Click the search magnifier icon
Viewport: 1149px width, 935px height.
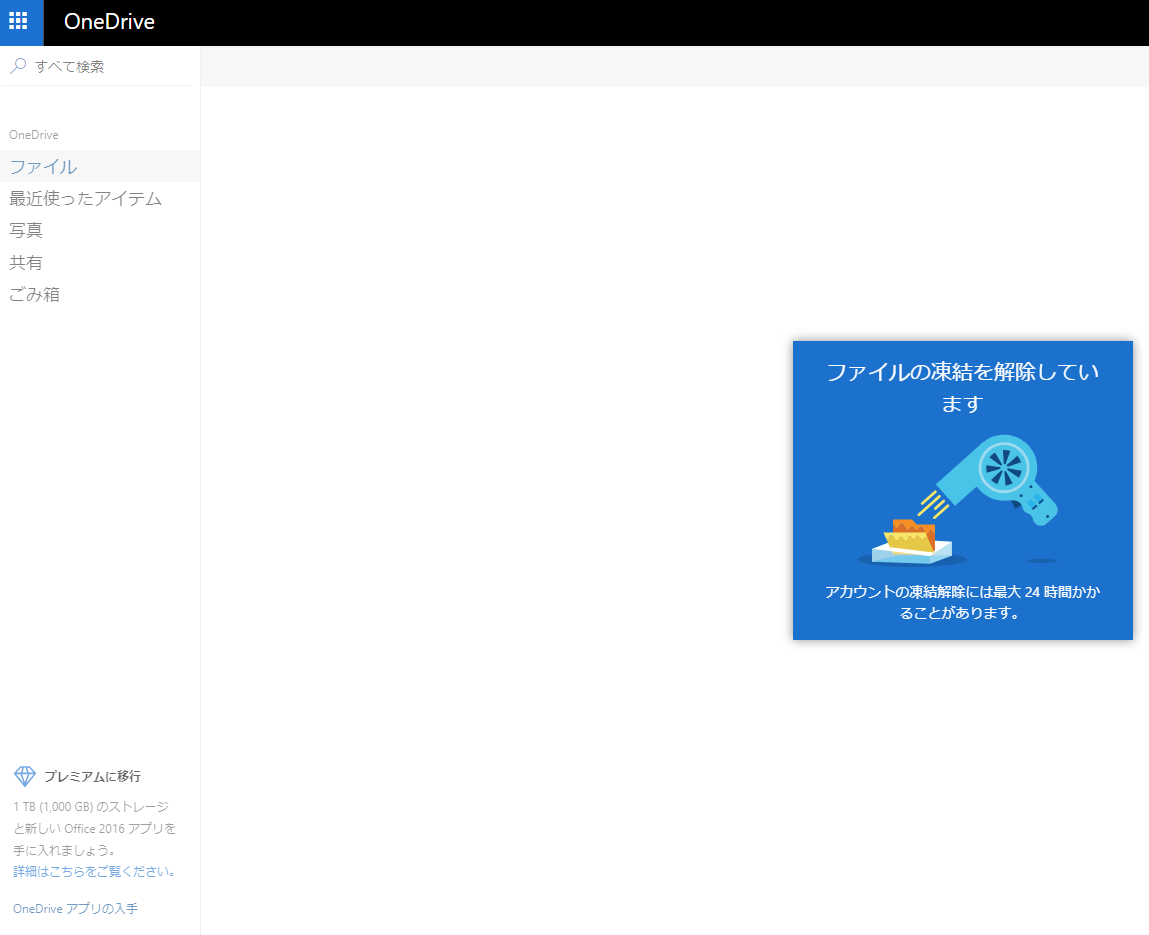pyautogui.click(x=18, y=66)
